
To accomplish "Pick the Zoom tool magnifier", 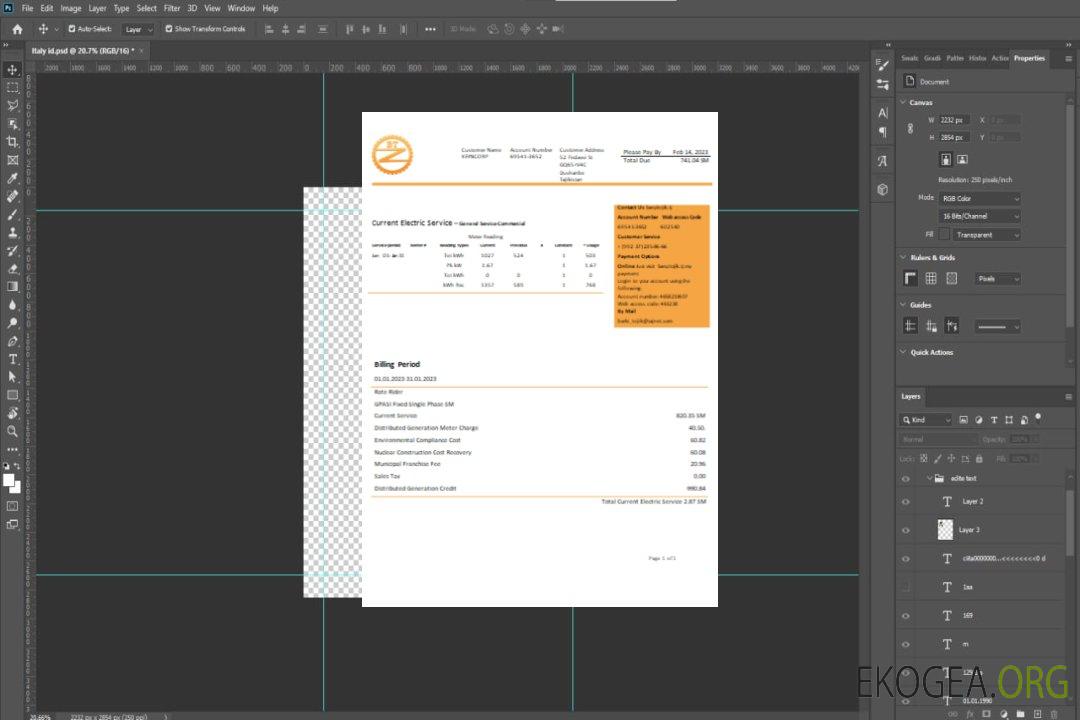I will point(13,431).
